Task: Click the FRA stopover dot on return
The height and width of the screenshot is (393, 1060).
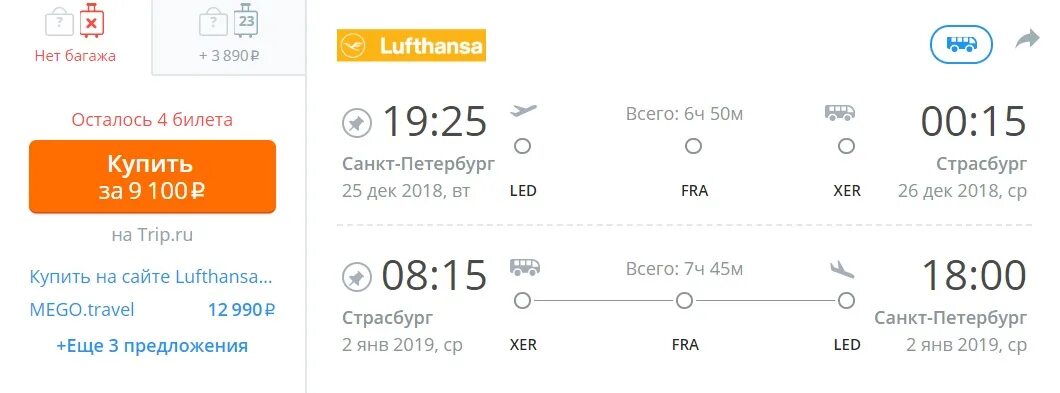Action: (x=684, y=300)
